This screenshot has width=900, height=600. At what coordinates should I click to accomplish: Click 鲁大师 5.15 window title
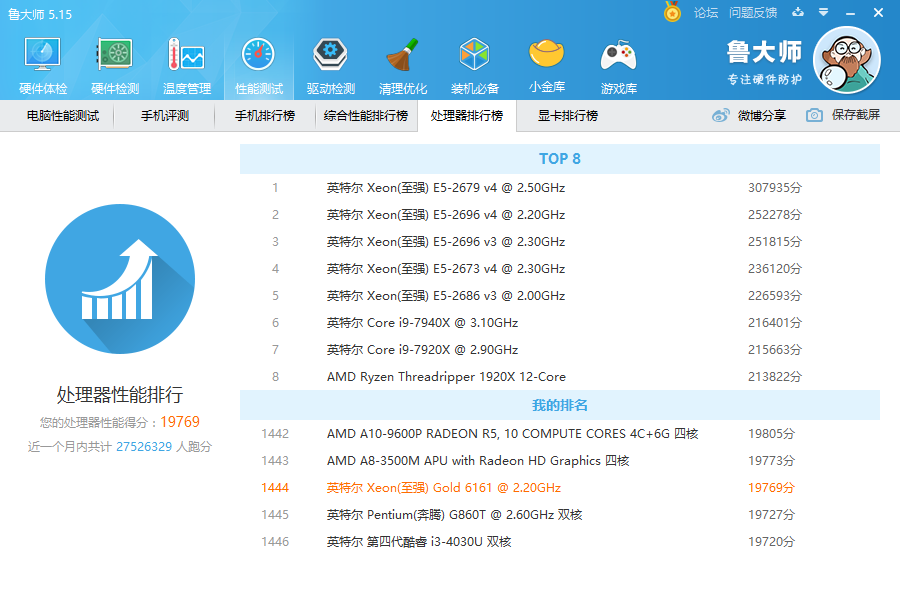pos(40,14)
